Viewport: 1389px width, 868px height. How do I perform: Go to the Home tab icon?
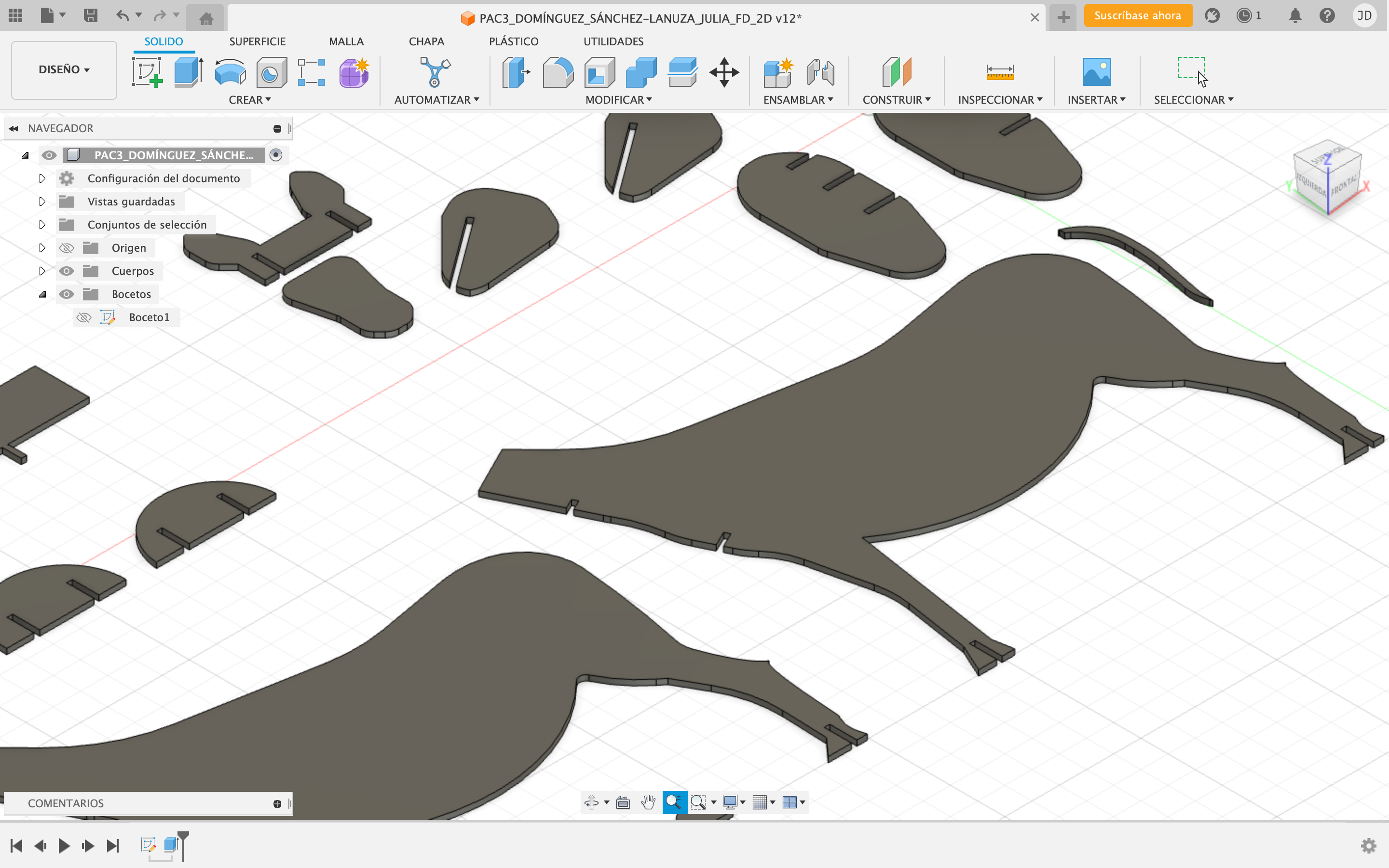coord(206,18)
